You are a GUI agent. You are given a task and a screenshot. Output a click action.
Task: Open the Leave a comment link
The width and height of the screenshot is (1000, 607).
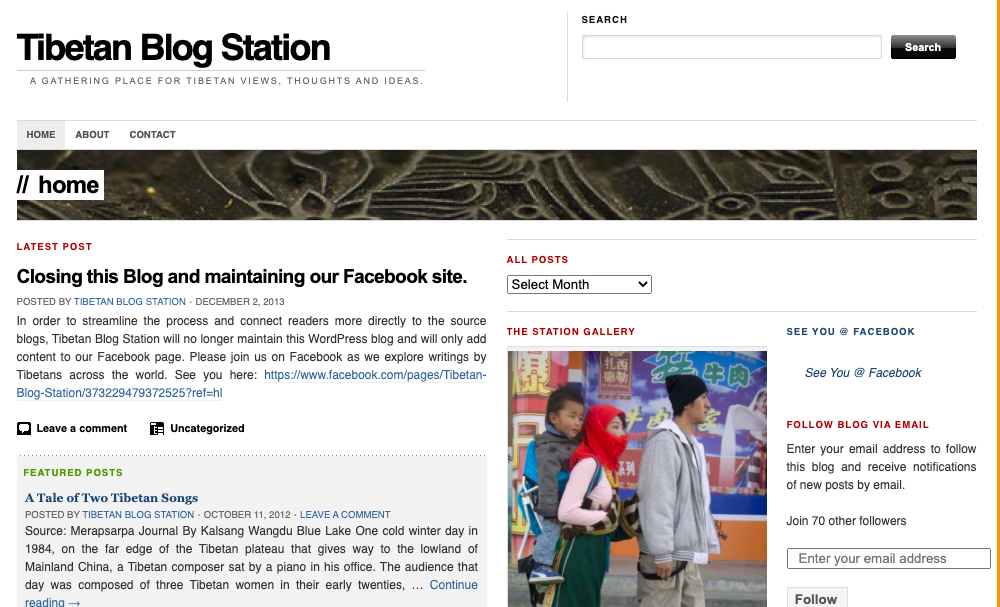(x=82, y=428)
